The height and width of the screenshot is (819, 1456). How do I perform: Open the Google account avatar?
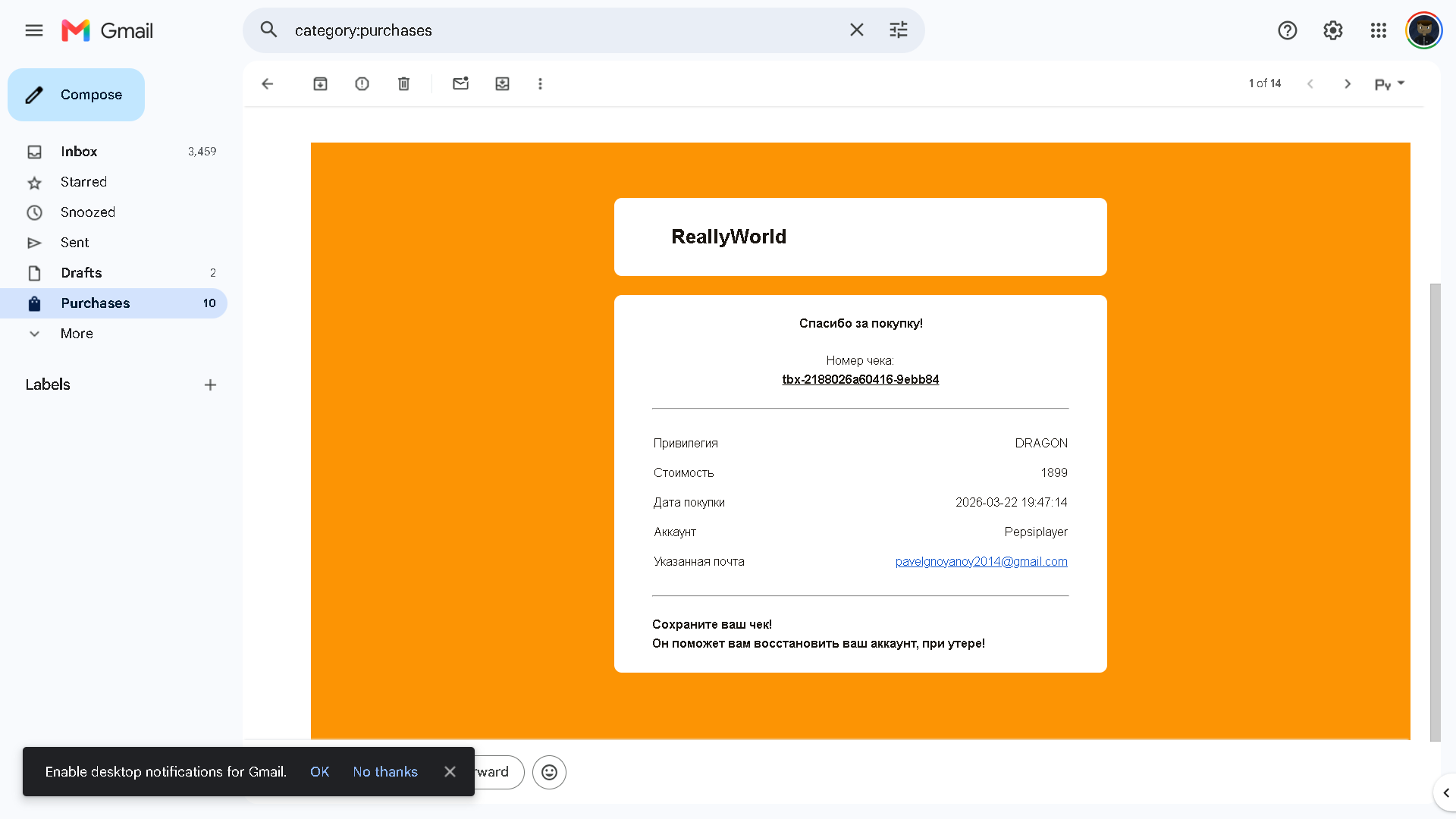(x=1424, y=30)
